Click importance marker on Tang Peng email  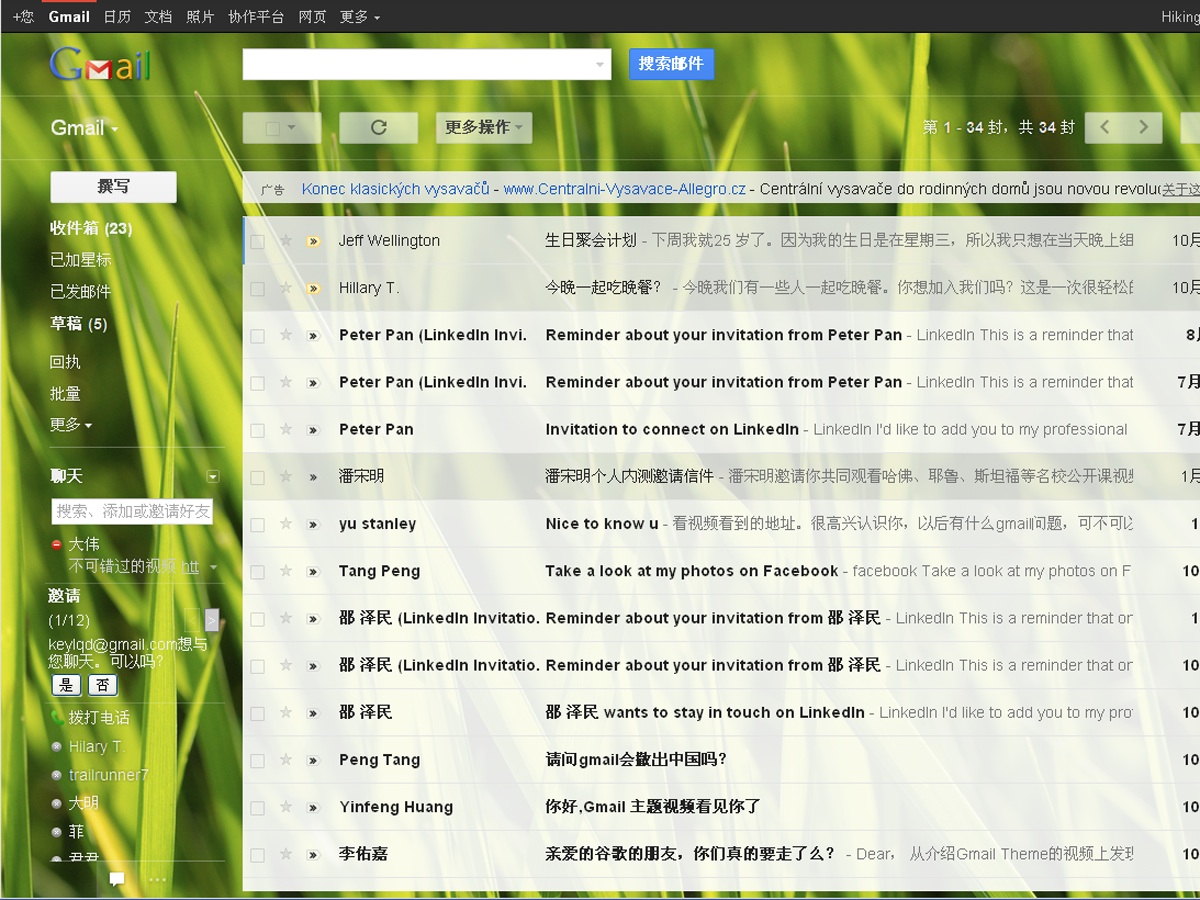(x=313, y=572)
